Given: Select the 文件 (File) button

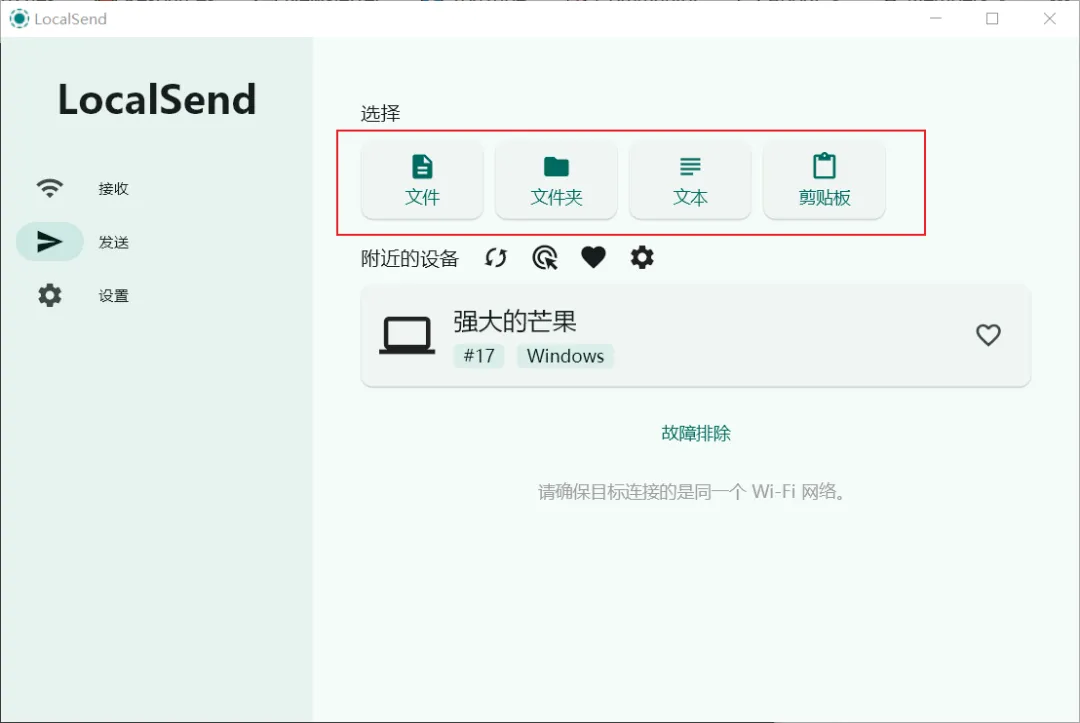Looking at the screenshot, I should tap(422, 180).
